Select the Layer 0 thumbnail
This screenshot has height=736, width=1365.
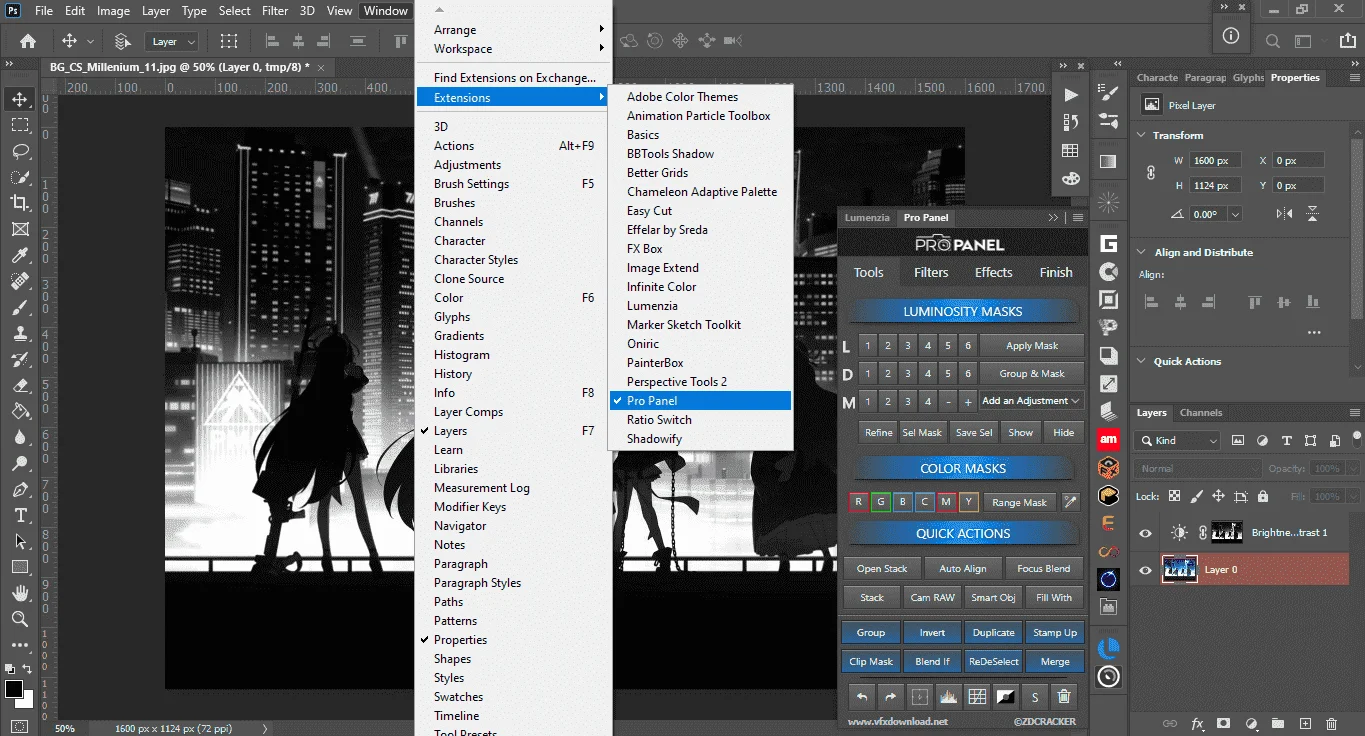[x=1180, y=570]
